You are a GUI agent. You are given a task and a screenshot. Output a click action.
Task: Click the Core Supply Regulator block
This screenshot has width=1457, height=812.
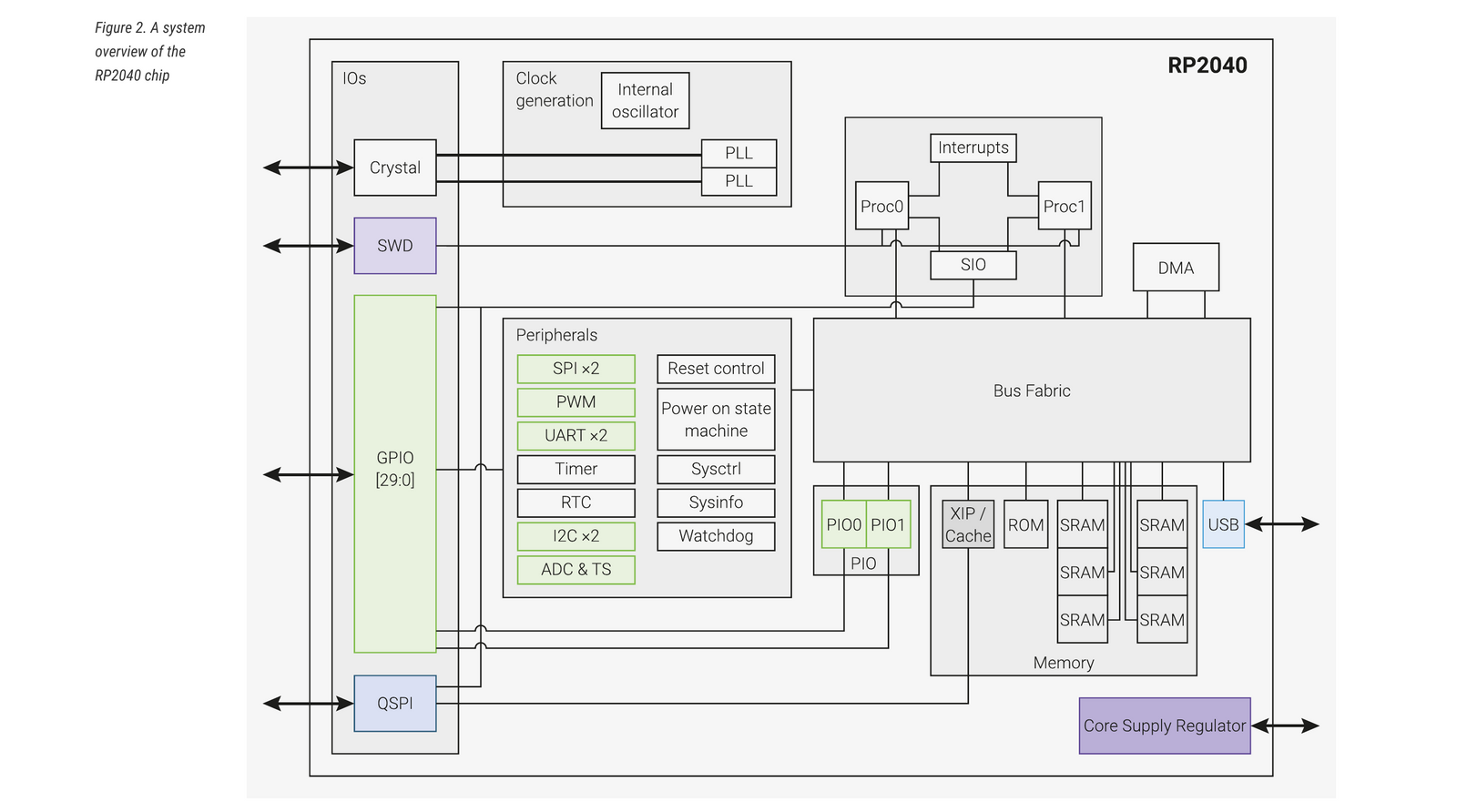pos(1164,726)
